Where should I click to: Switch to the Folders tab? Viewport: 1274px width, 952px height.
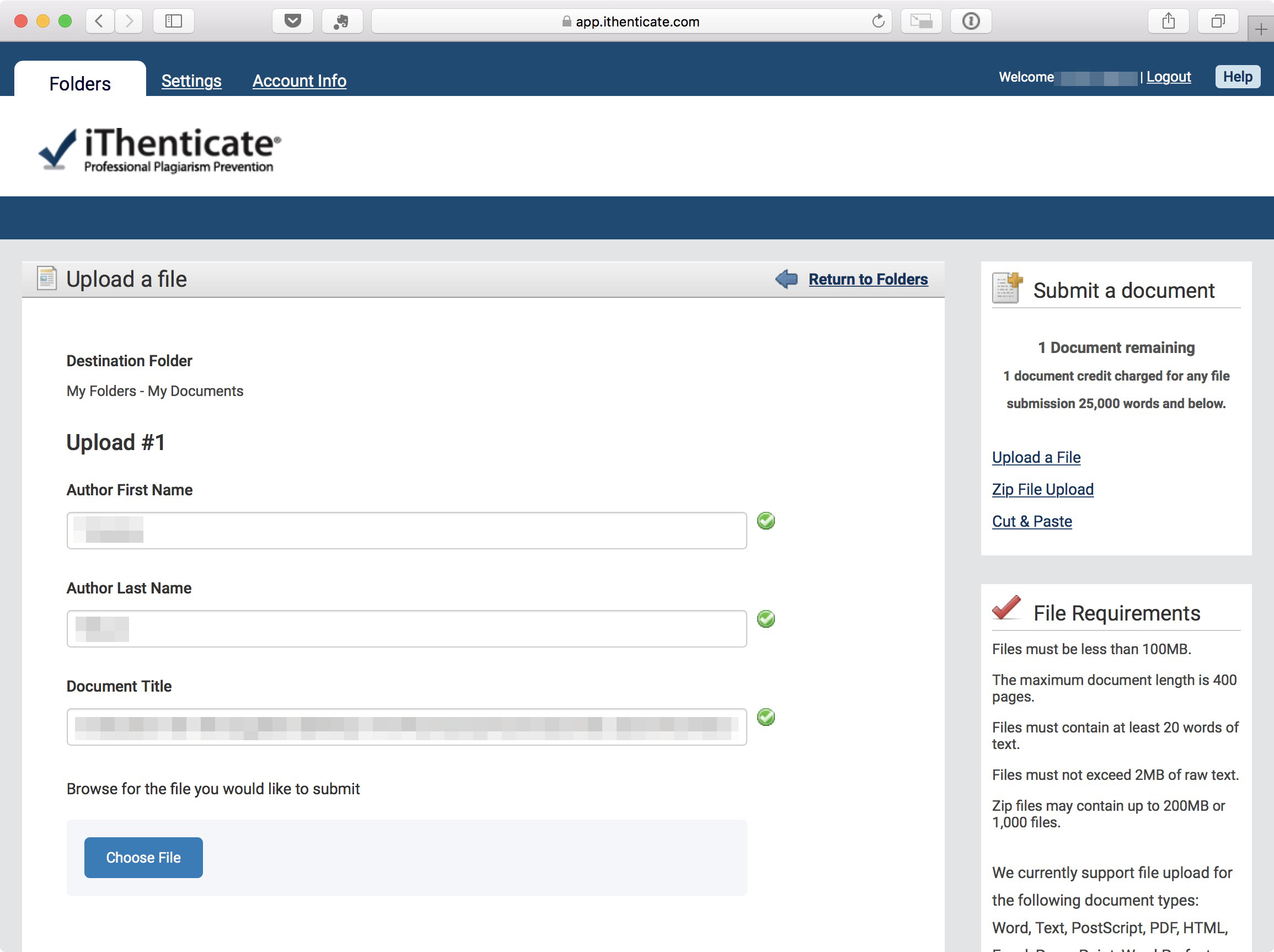coord(80,83)
